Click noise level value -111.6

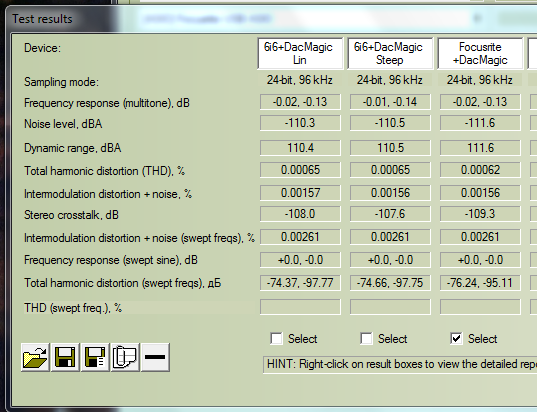click(480, 123)
